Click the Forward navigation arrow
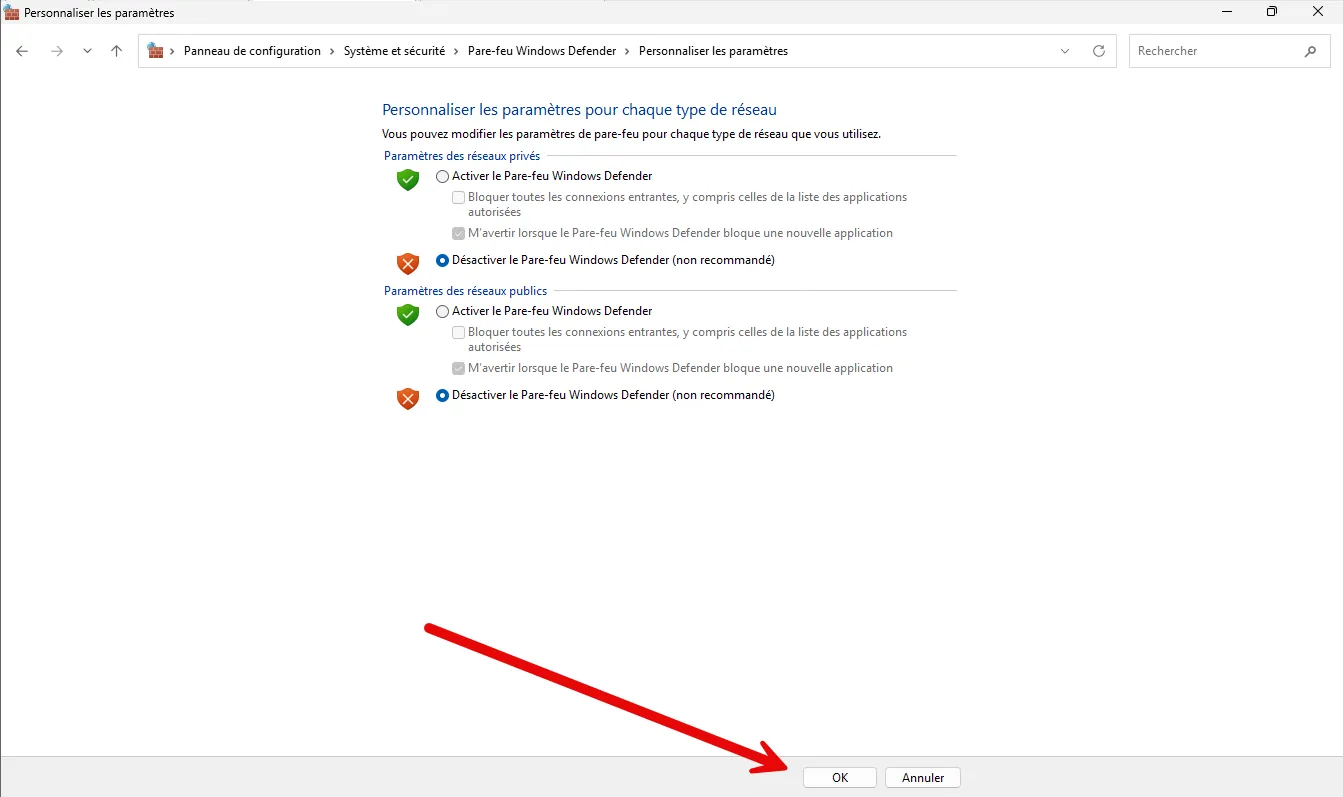 coord(56,51)
